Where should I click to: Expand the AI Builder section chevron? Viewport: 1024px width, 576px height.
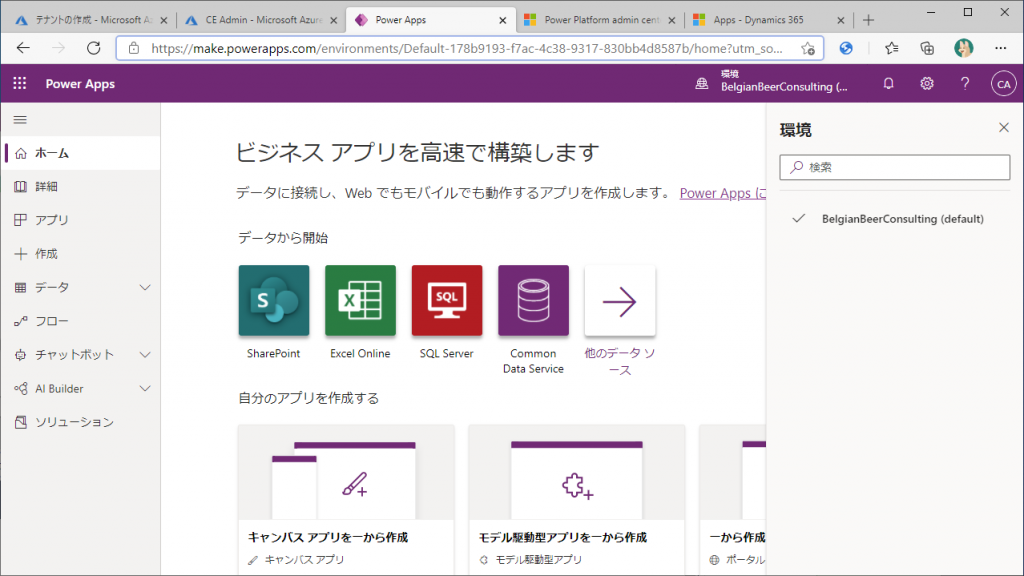pyautogui.click(x=145, y=389)
